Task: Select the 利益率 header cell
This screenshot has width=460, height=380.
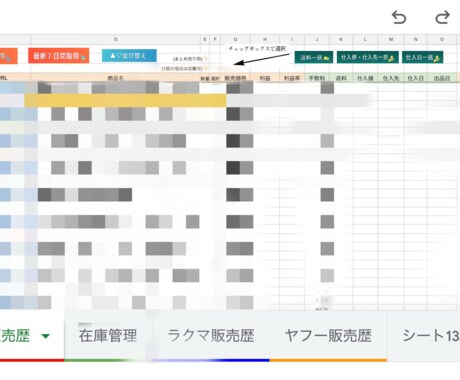Action: [292, 78]
